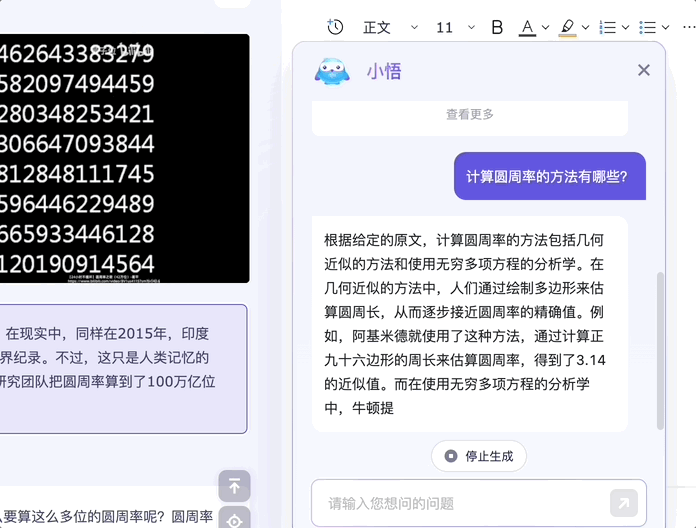Click the 计算圆周率的方法有哪些? message bubble

(x=550, y=176)
